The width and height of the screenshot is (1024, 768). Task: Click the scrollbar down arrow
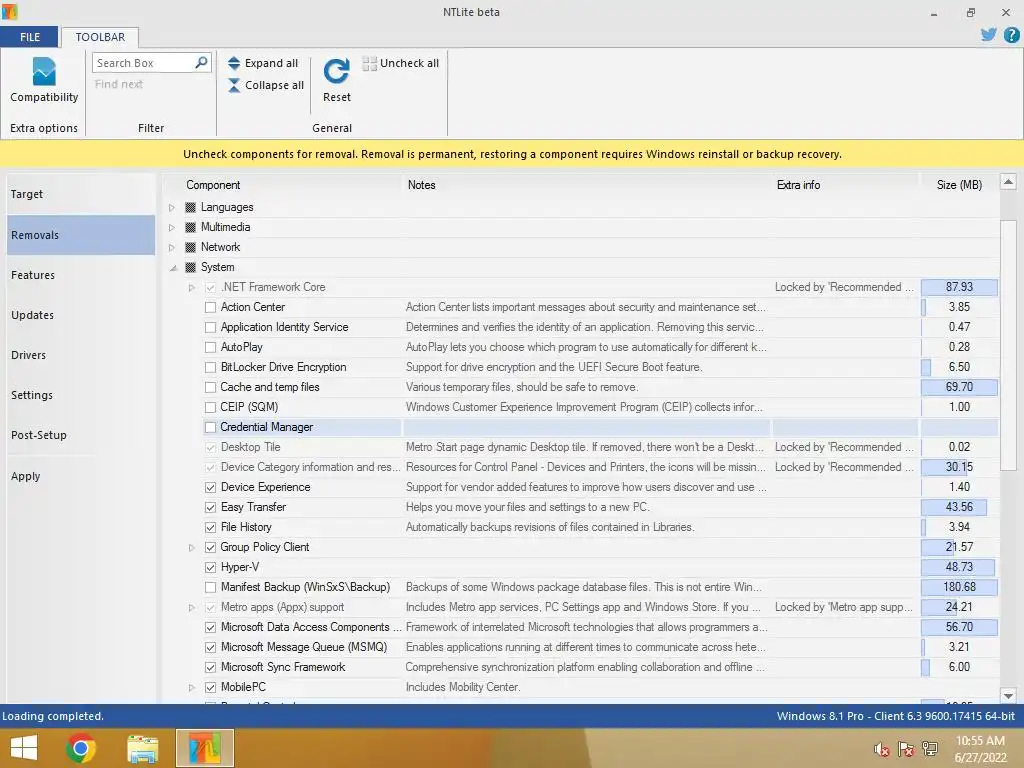1008,696
